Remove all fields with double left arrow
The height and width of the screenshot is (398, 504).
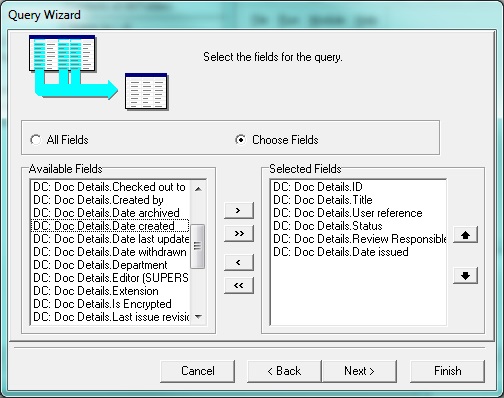tap(239, 285)
